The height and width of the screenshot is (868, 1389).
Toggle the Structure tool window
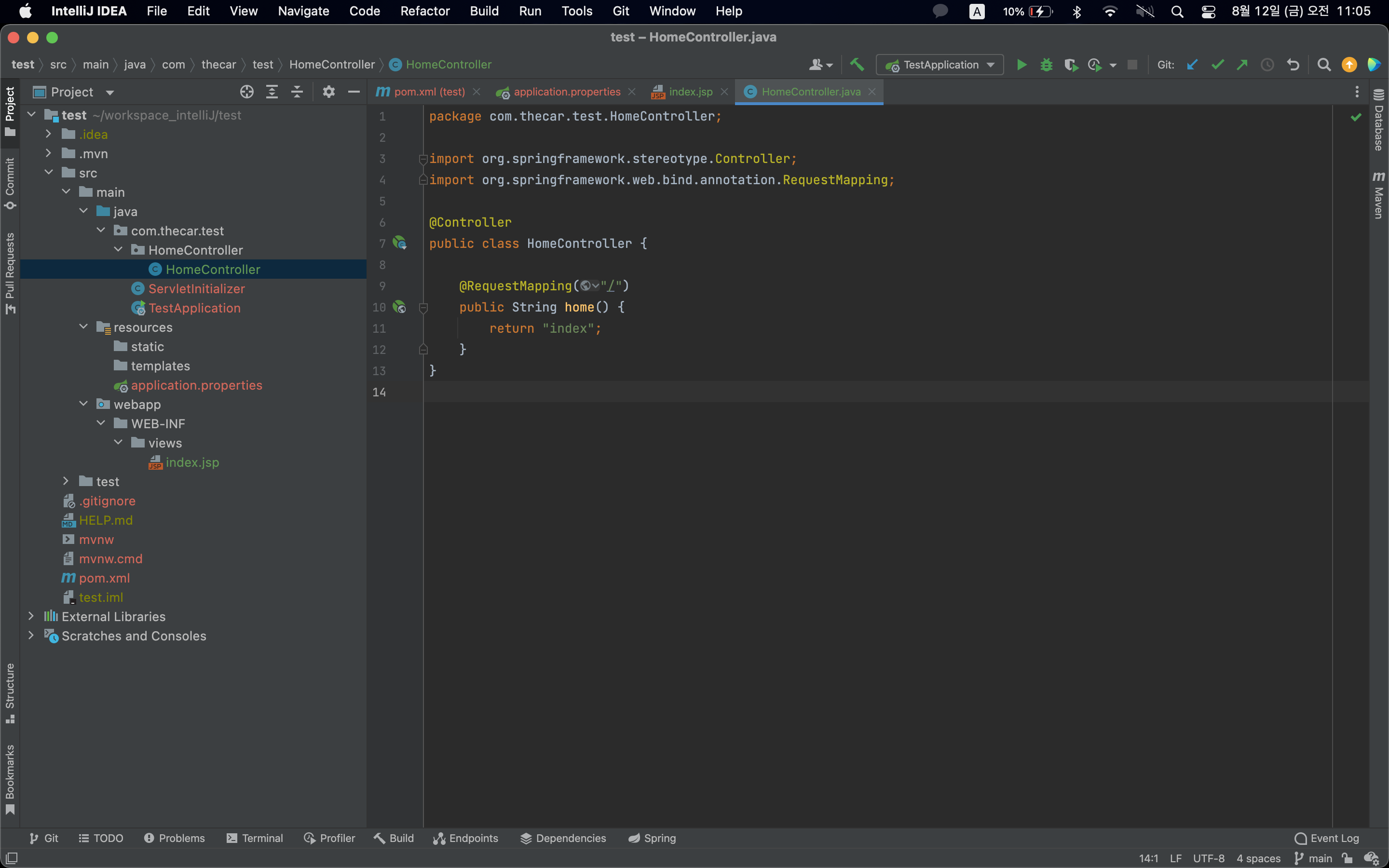[10, 692]
